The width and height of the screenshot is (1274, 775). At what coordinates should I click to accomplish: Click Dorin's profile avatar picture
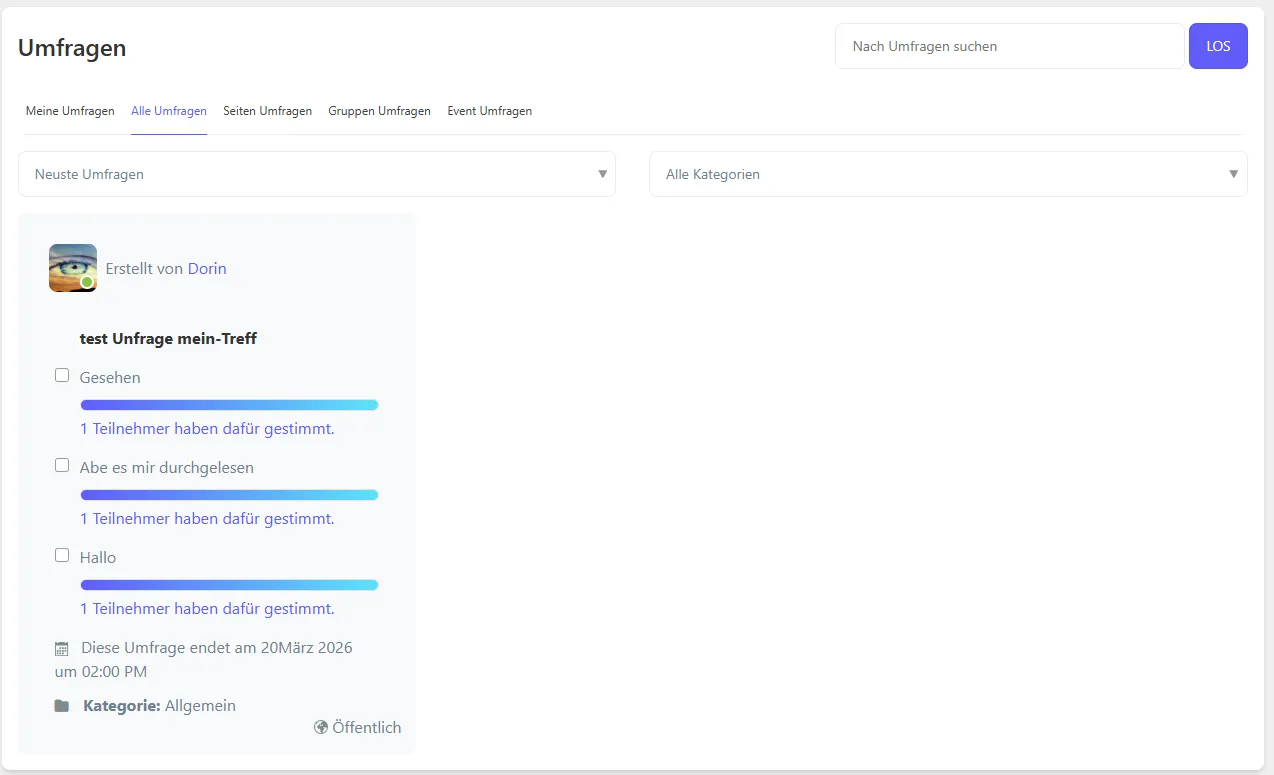tap(73, 267)
